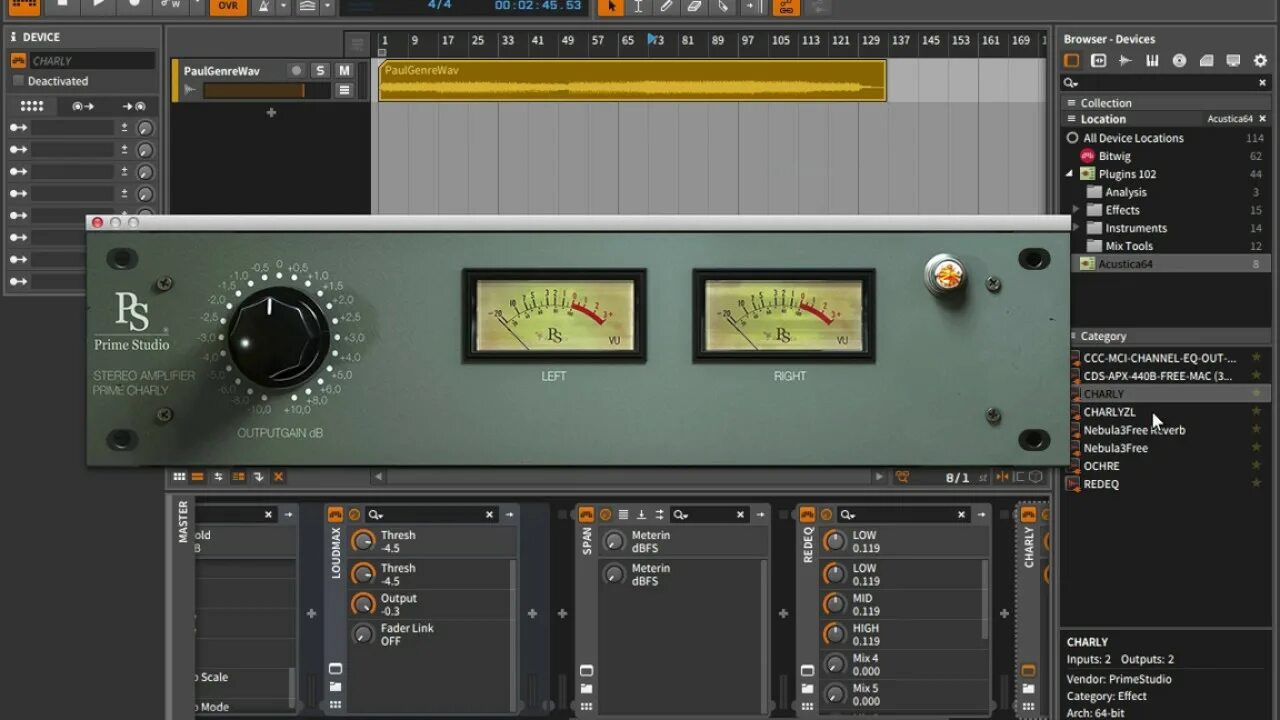The height and width of the screenshot is (720, 1280).
Task: Click timeline ruler at bar 33
Action: pyautogui.click(x=507, y=41)
